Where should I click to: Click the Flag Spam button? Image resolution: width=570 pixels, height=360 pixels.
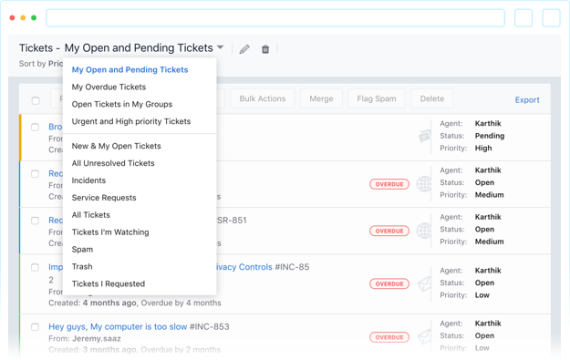377,99
